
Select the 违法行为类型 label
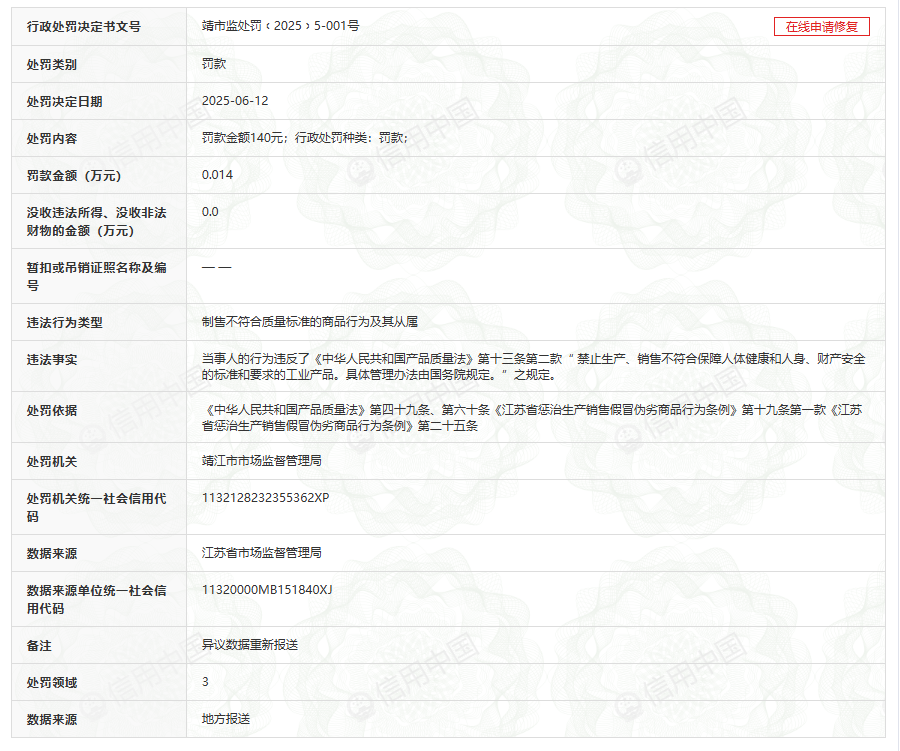(64, 323)
